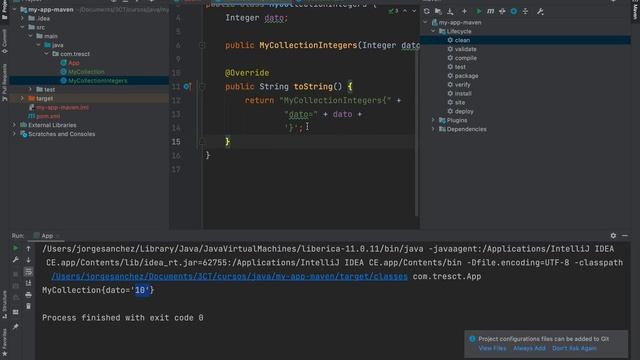Expand the Dependencies node in Maven
The image size is (640, 360).
[x=433, y=129]
